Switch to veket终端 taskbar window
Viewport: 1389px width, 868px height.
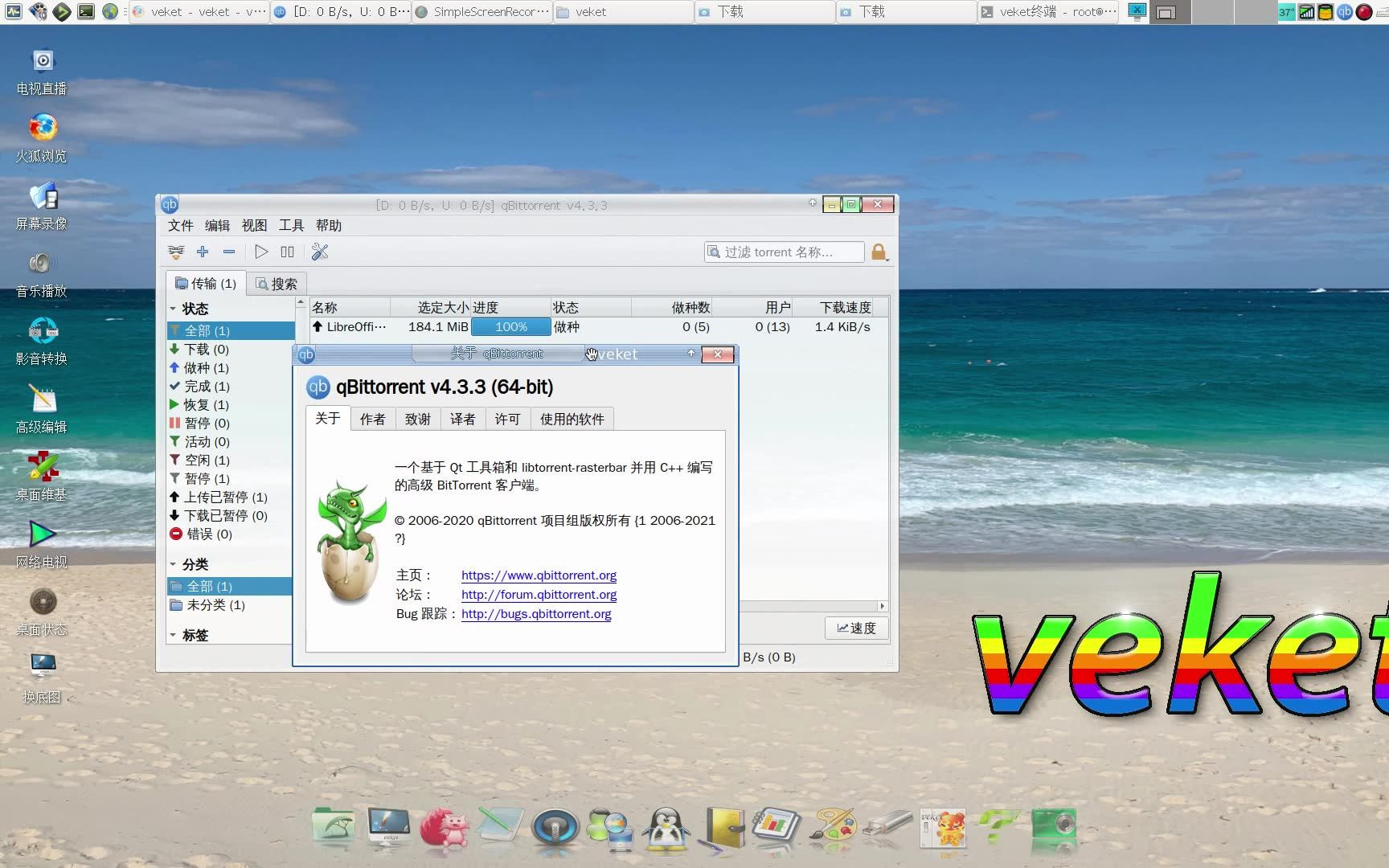tap(1047, 12)
